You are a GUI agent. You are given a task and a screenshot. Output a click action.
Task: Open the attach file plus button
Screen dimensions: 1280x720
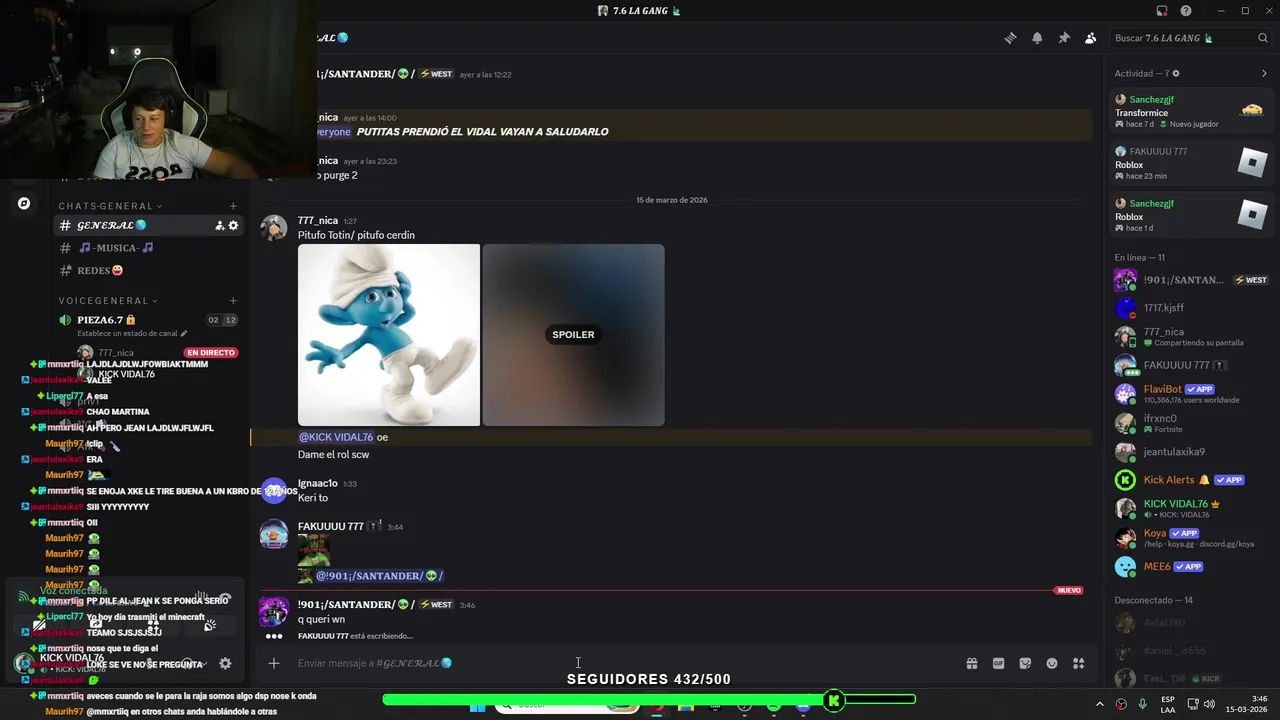pyautogui.click(x=273, y=663)
